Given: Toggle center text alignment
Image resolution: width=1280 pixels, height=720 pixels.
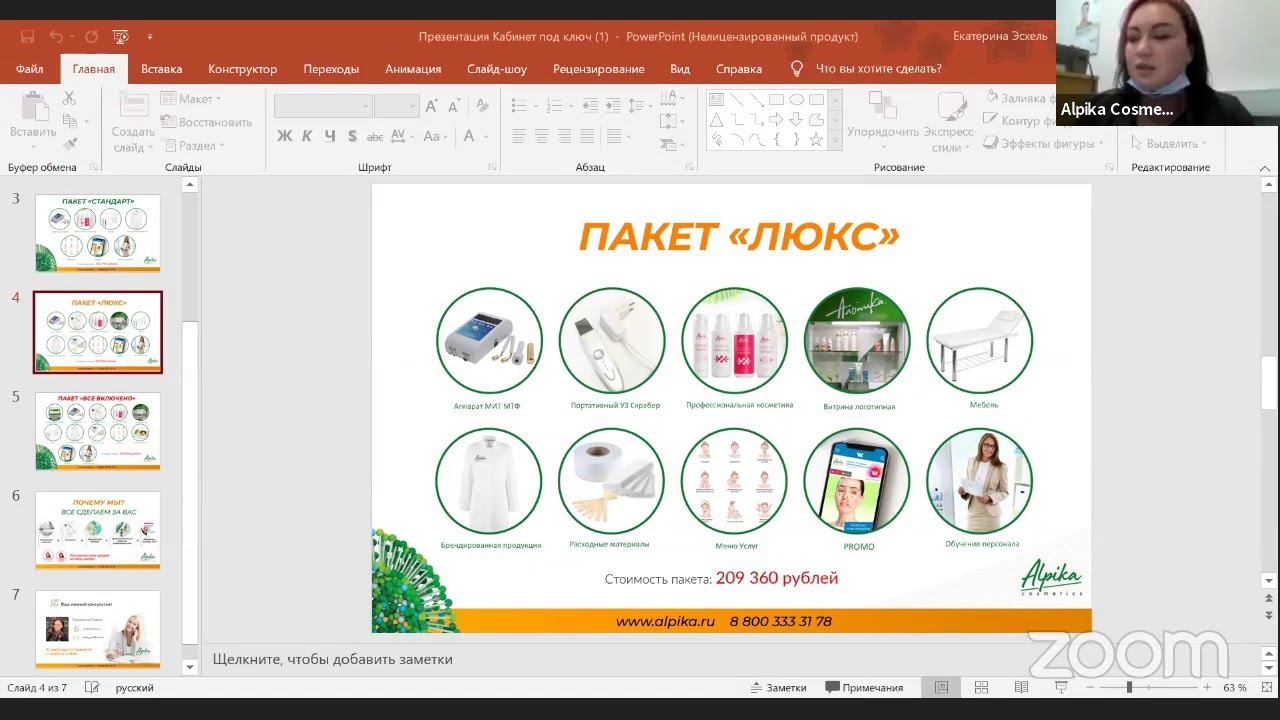Looking at the screenshot, I should coord(542,136).
